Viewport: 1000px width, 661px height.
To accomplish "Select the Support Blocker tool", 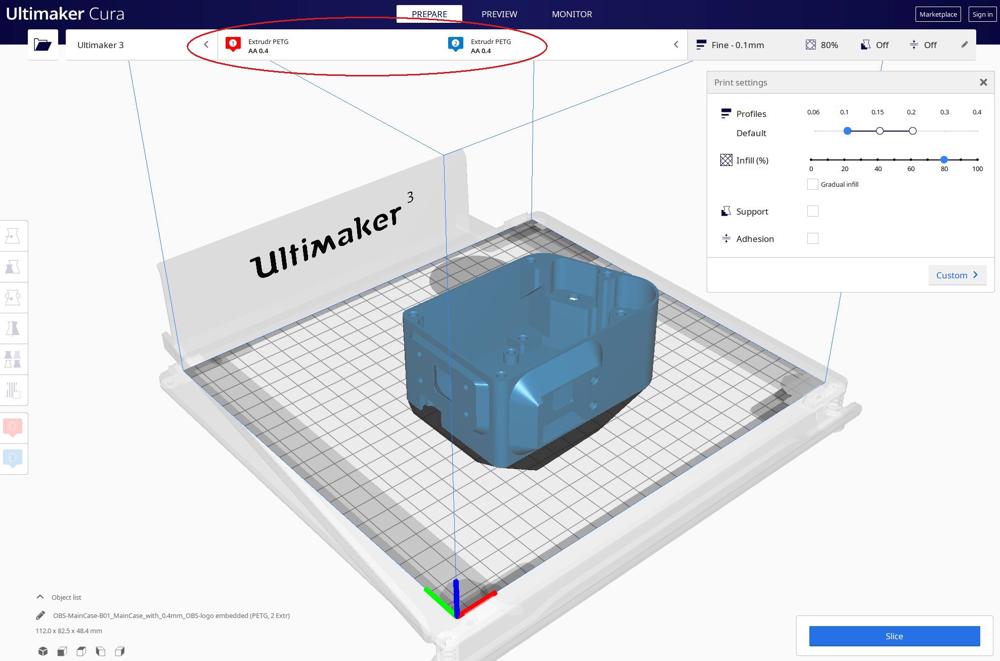I will click(x=13, y=389).
